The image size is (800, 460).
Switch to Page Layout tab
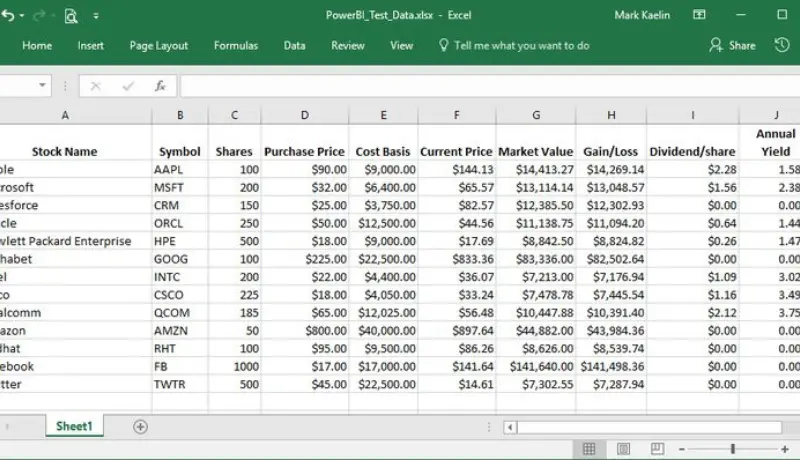[x=159, y=45]
